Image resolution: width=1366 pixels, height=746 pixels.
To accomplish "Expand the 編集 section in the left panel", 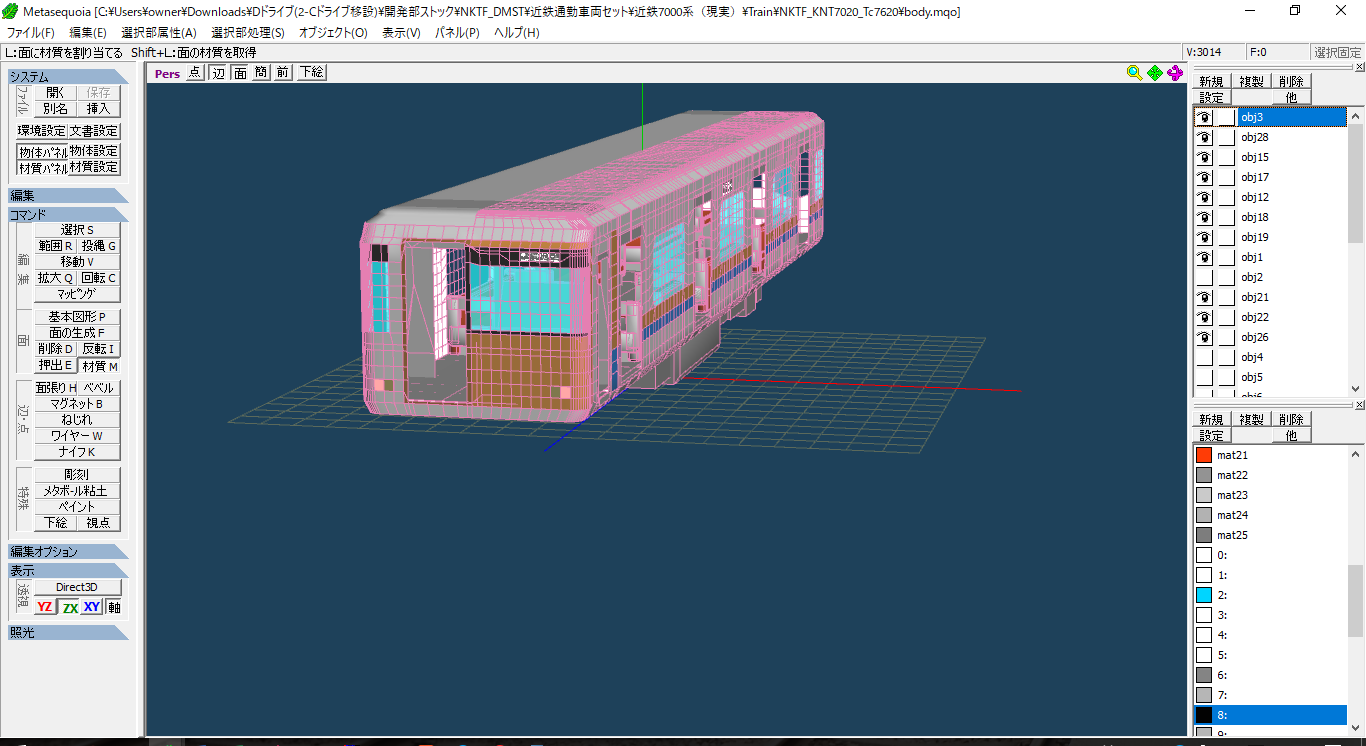I will [68, 196].
